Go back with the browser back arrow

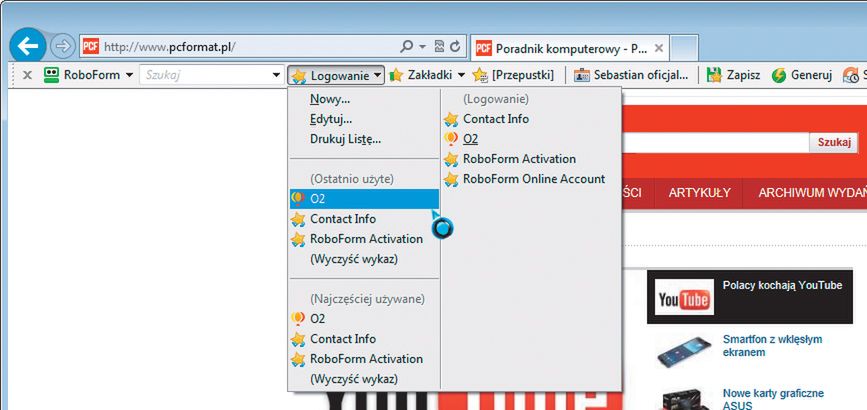(x=28, y=46)
